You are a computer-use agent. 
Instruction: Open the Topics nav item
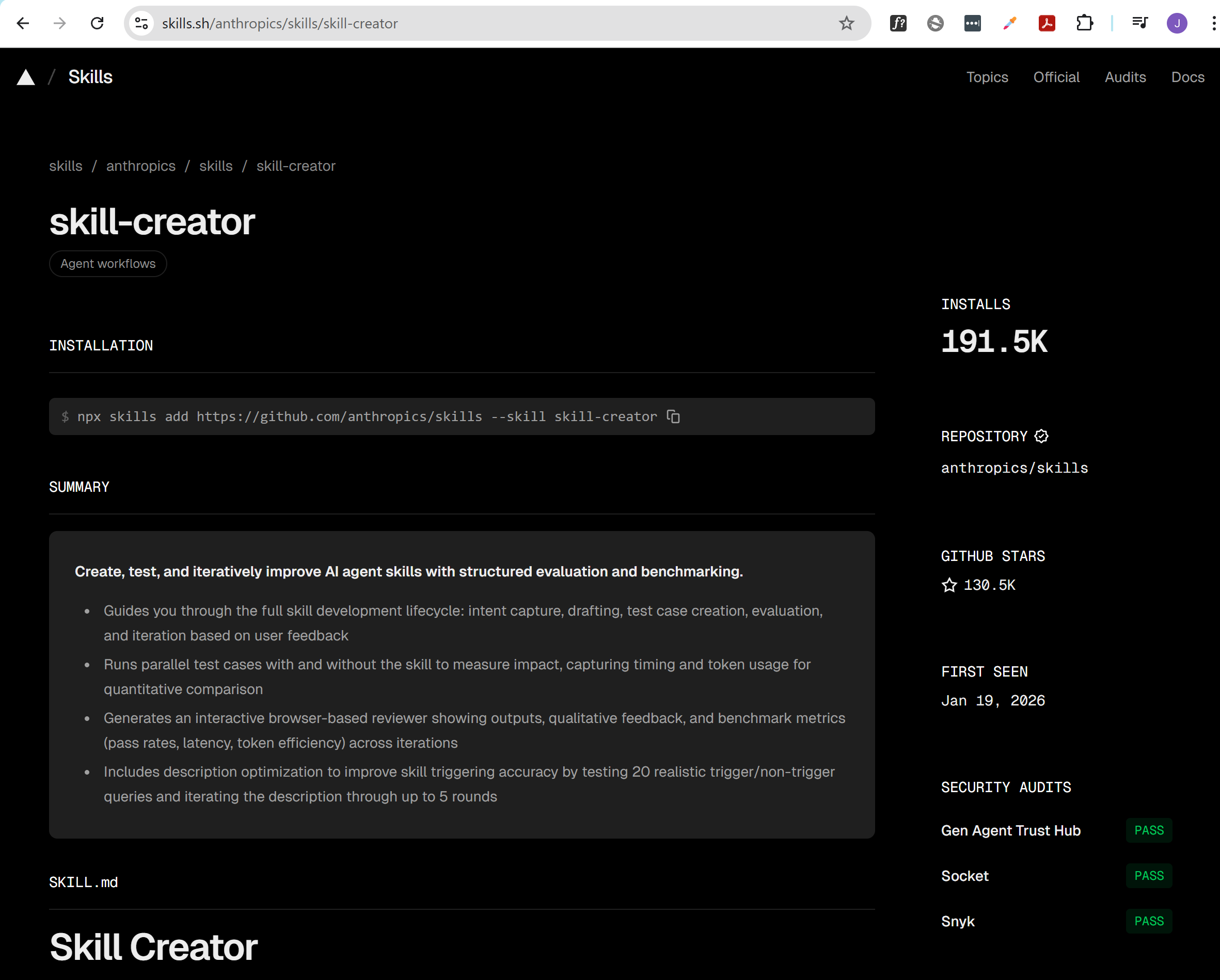coord(987,77)
